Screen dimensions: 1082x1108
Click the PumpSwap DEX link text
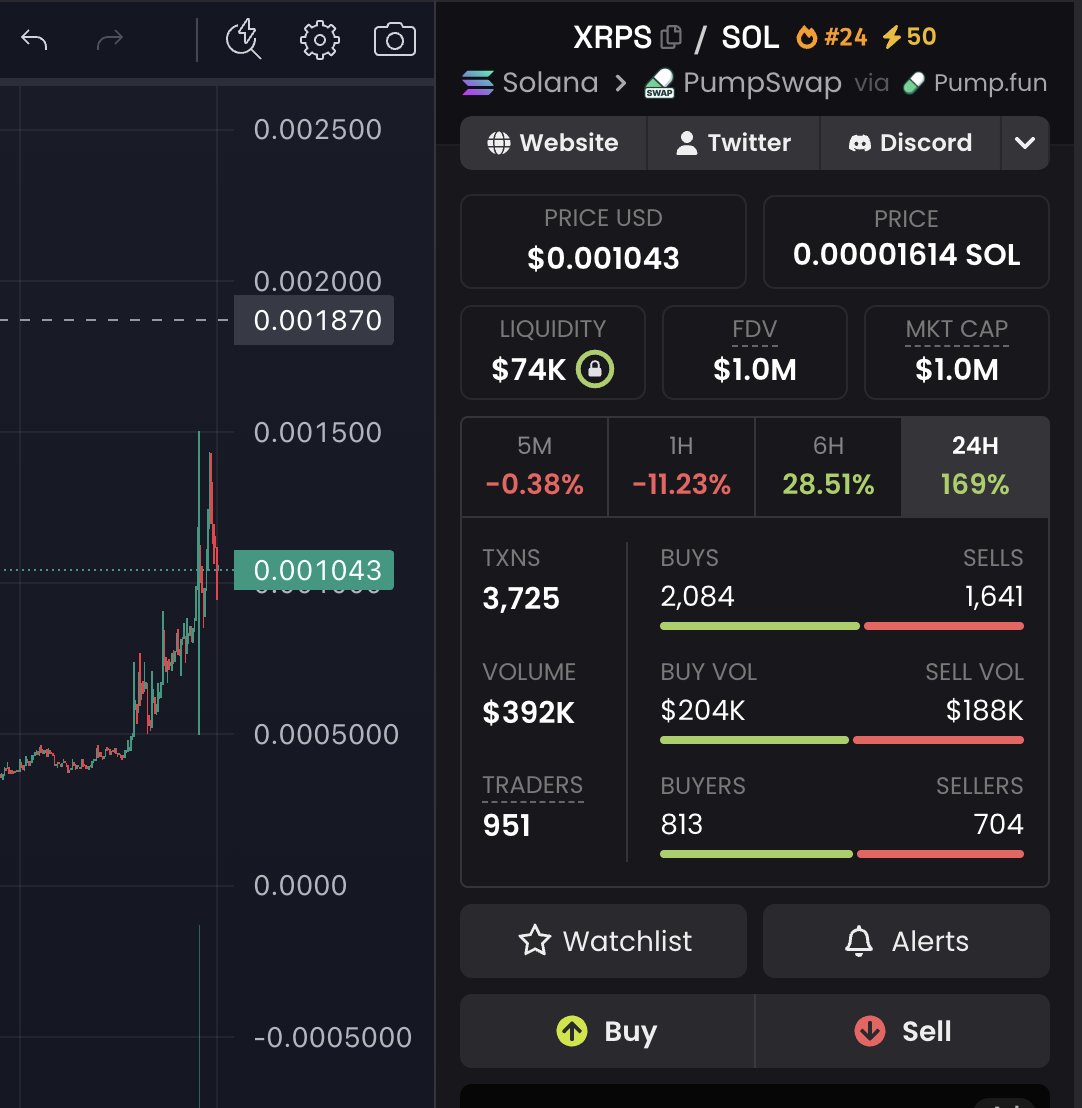point(763,83)
